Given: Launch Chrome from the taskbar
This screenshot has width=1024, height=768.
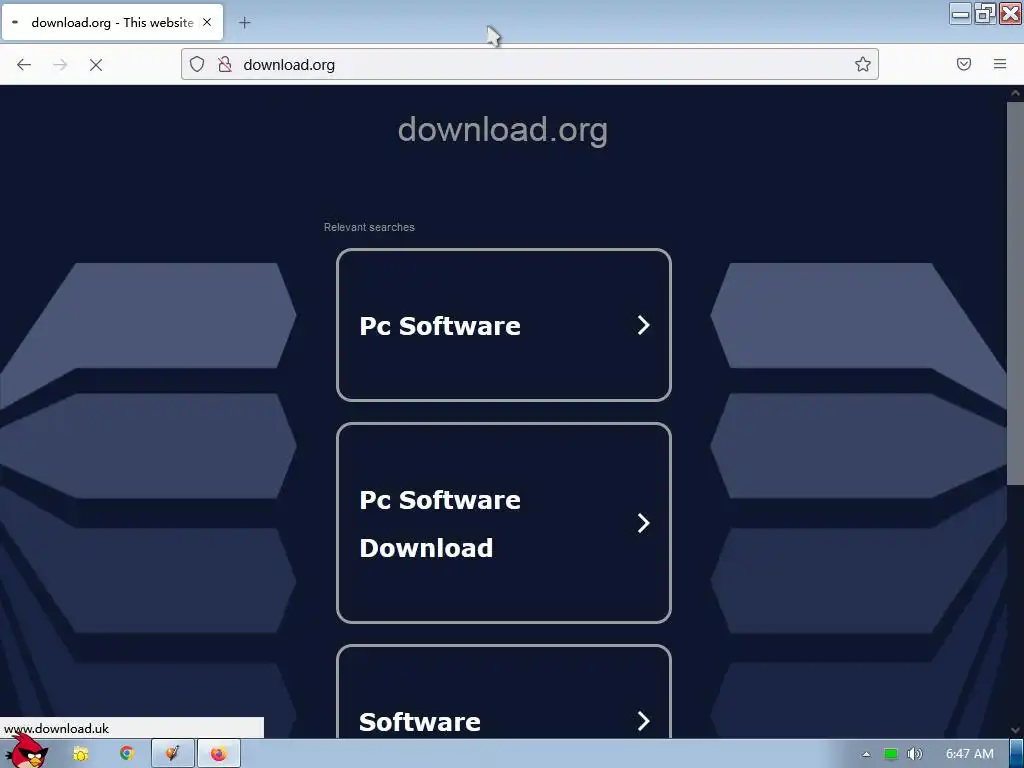Looking at the screenshot, I should (127, 753).
